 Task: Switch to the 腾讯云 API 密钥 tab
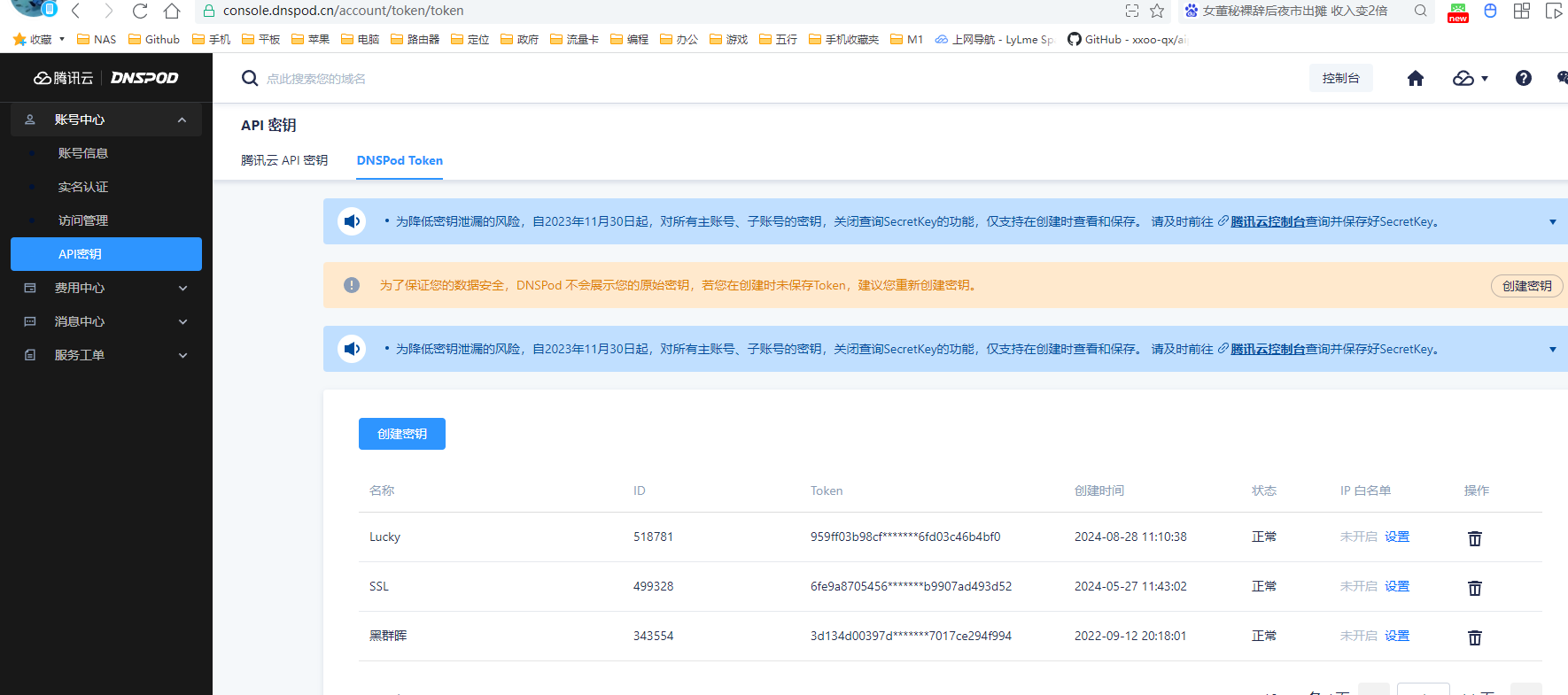coord(284,160)
